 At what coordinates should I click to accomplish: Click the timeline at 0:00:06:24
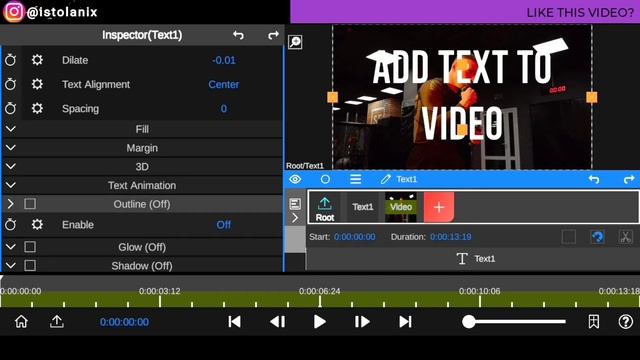320,291
